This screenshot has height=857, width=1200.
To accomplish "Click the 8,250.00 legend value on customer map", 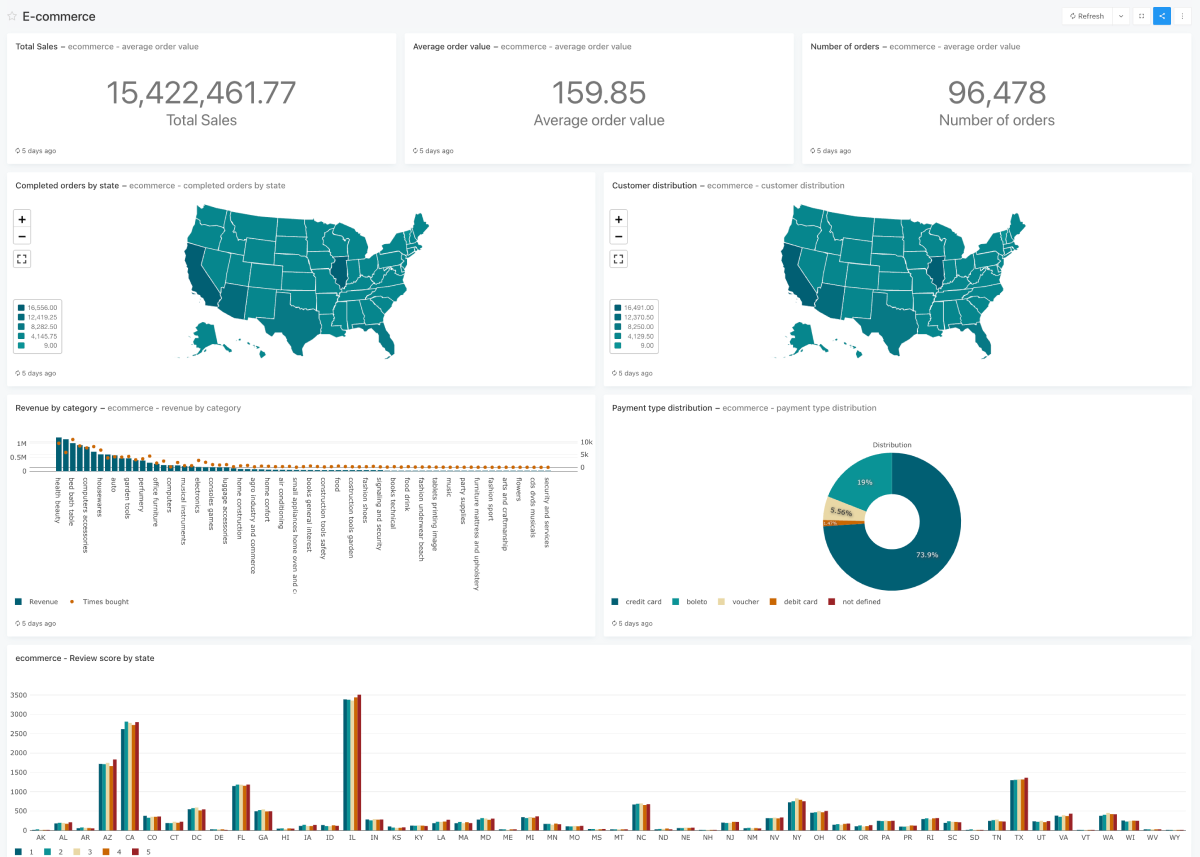I will [x=640, y=326].
